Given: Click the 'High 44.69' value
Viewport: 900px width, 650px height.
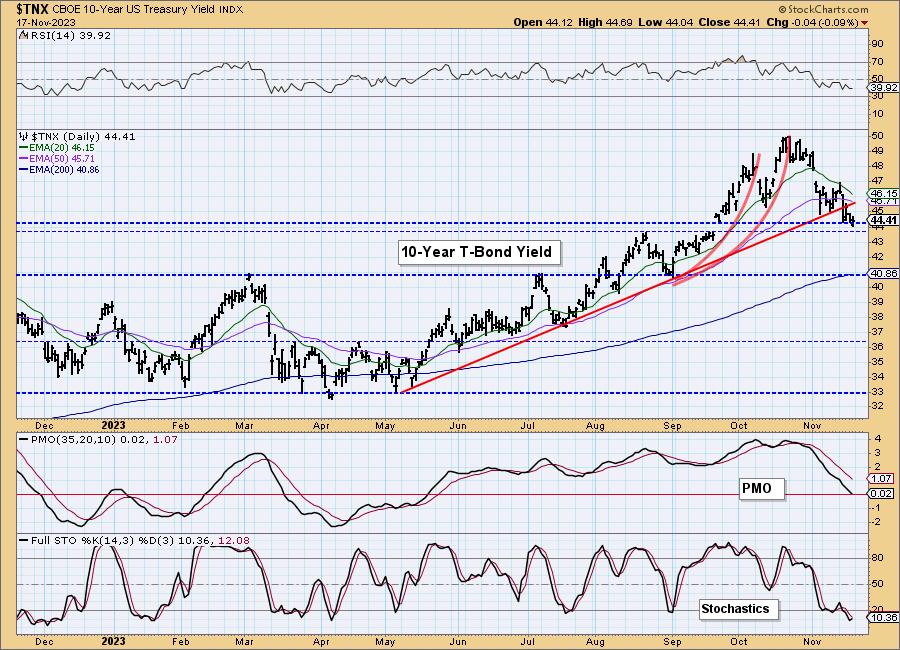Looking at the screenshot, I should (606, 22).
